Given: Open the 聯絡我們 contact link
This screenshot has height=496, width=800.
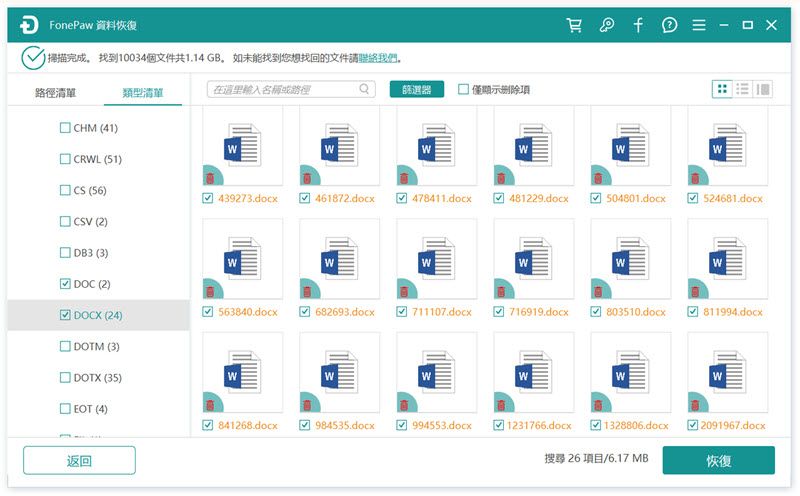Looking at the screenshot, I should (x=378, y=58).
